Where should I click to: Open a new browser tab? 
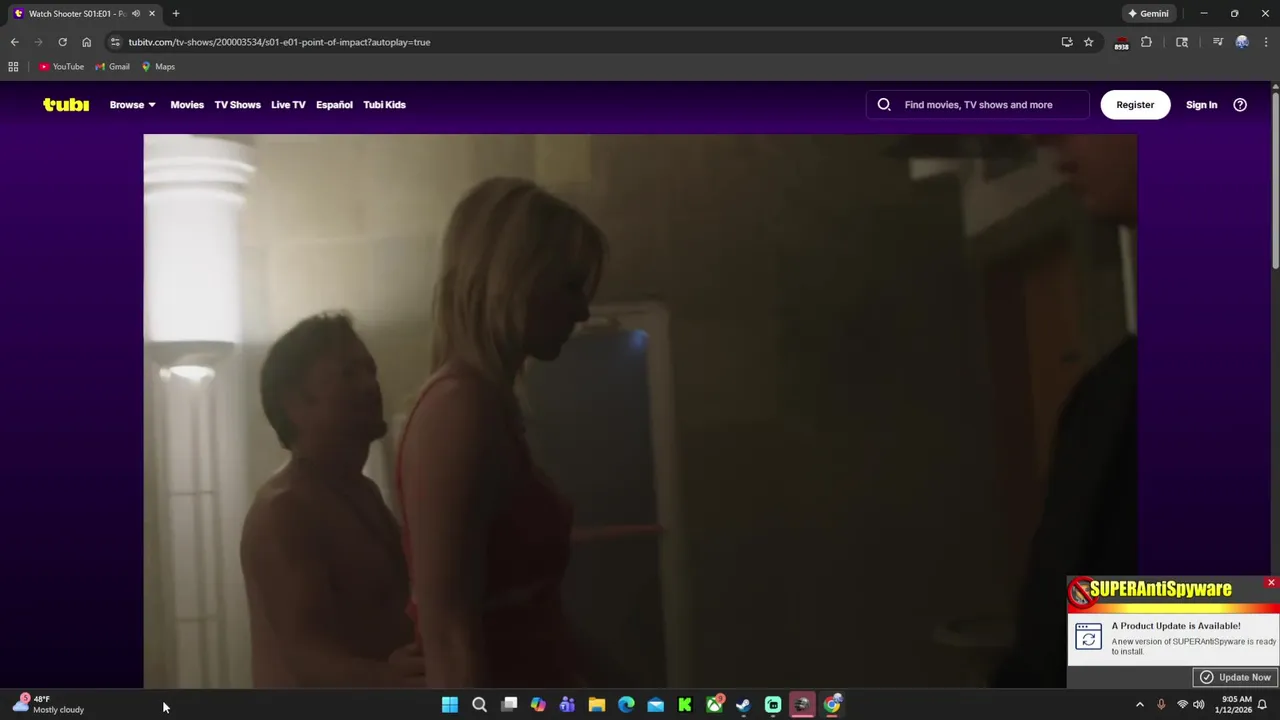(176, 13)
